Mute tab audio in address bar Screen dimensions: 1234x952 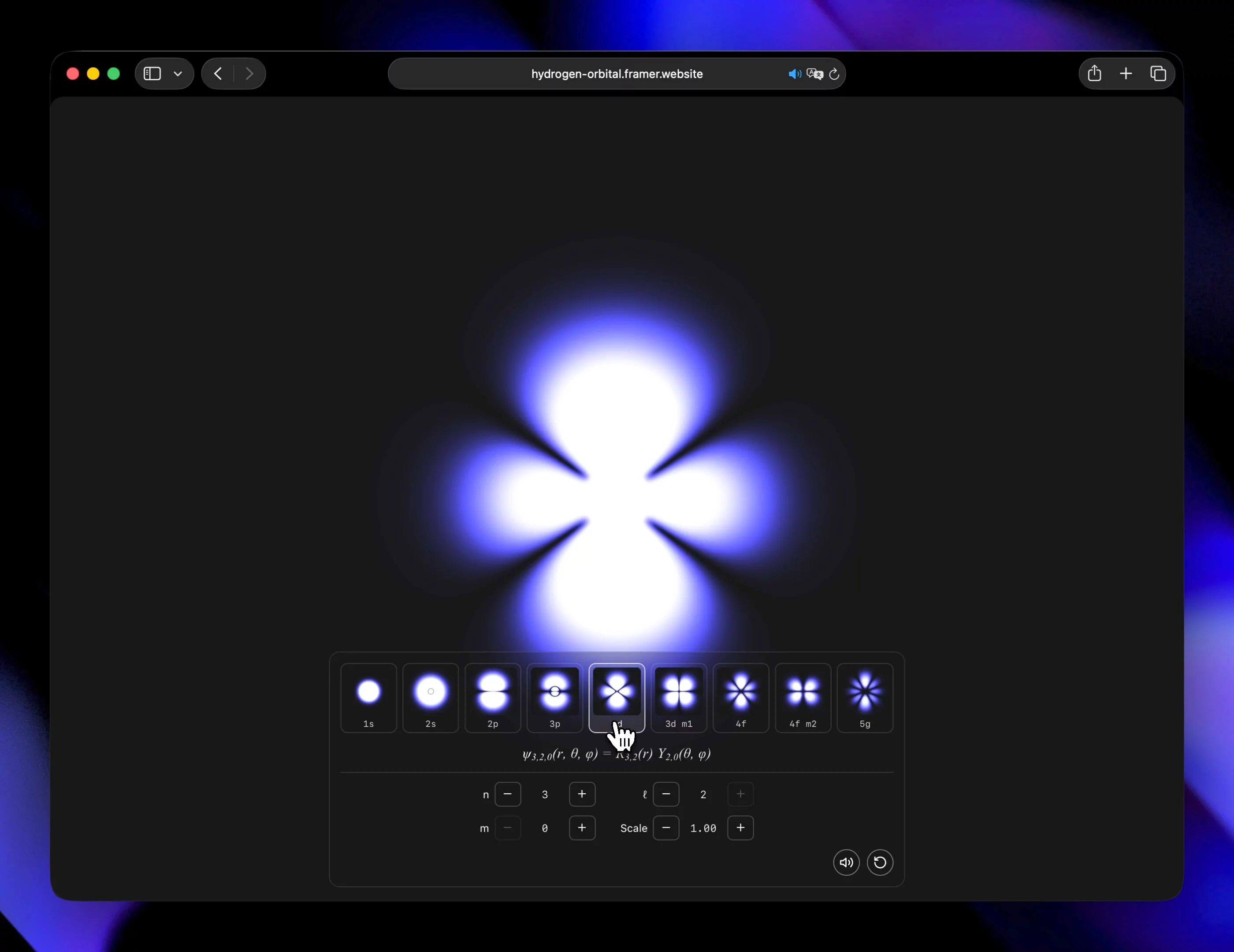click(795, 74)
